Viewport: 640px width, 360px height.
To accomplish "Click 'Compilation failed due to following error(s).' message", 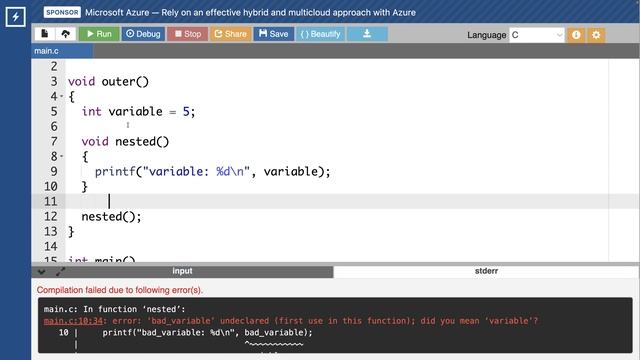I will click(x=120, y=290).
